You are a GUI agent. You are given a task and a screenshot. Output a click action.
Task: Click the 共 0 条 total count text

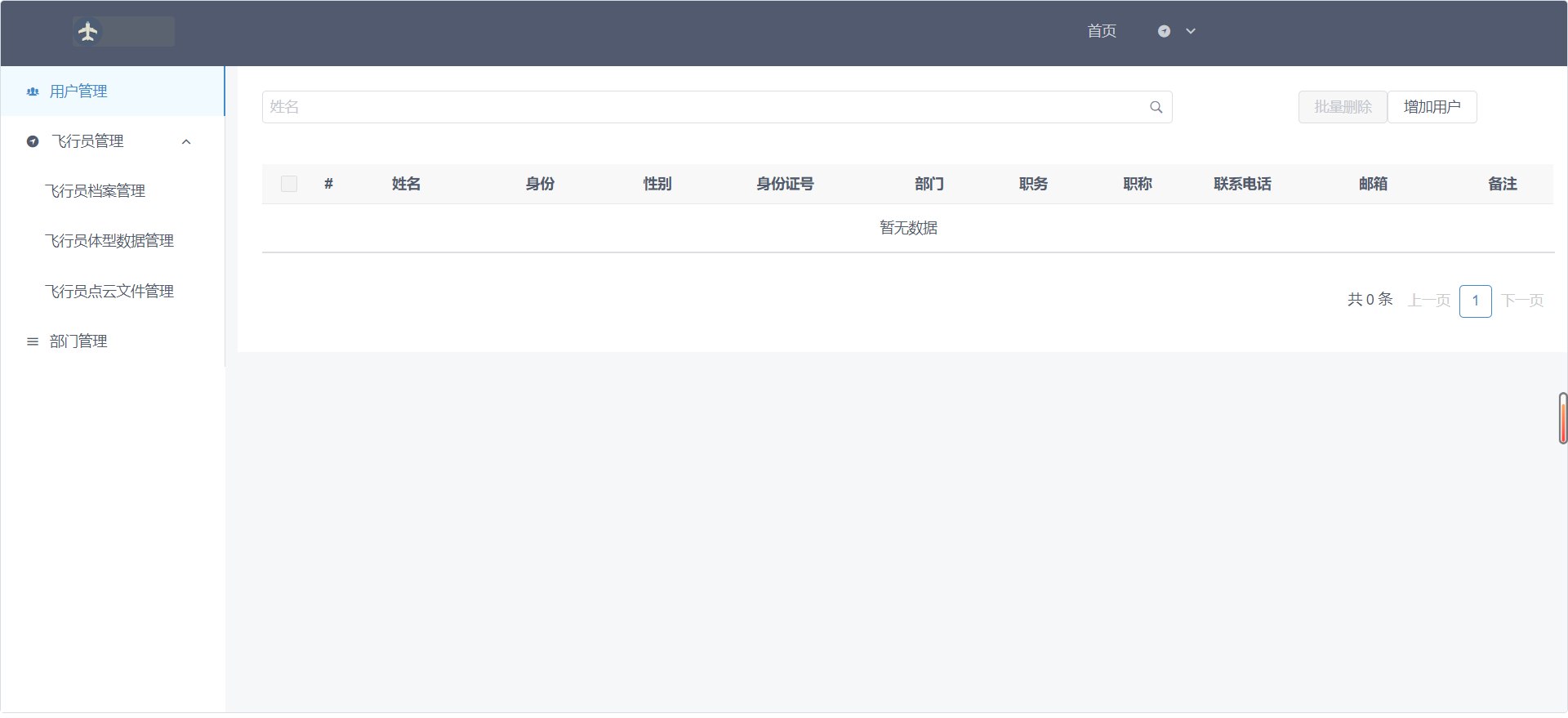(1370, 300)
